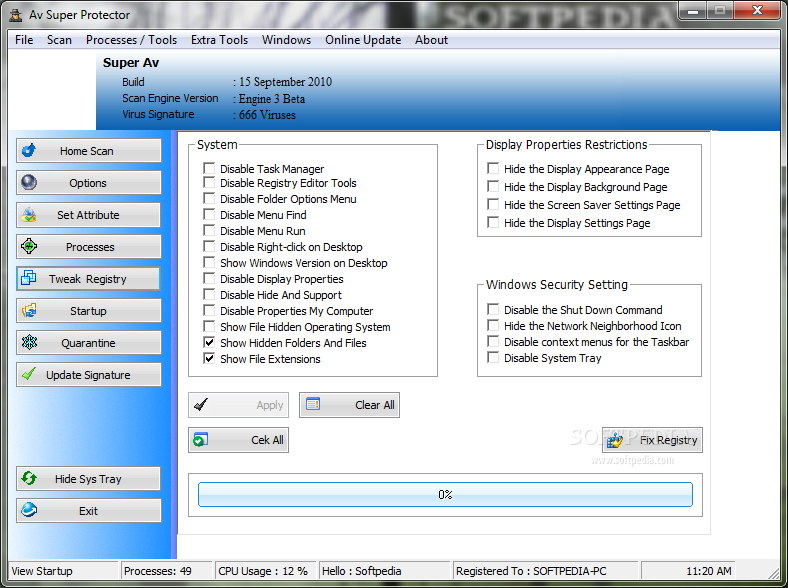The height and width of the screenshot is (588, 788).
Task: Click the Quarantine snowflake icon
Action: point(29,342)
